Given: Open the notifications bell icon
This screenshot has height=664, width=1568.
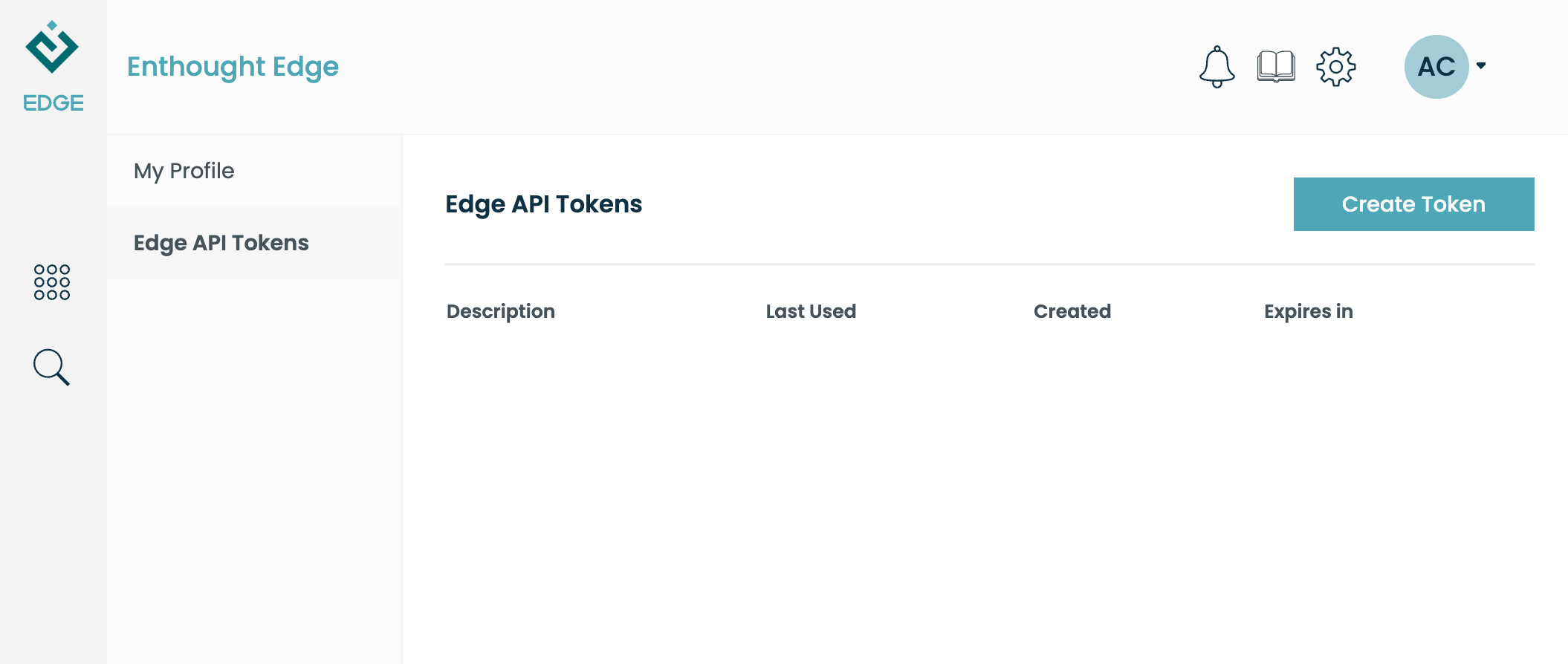Looking at the screenshot, I should coord(1217,67).
